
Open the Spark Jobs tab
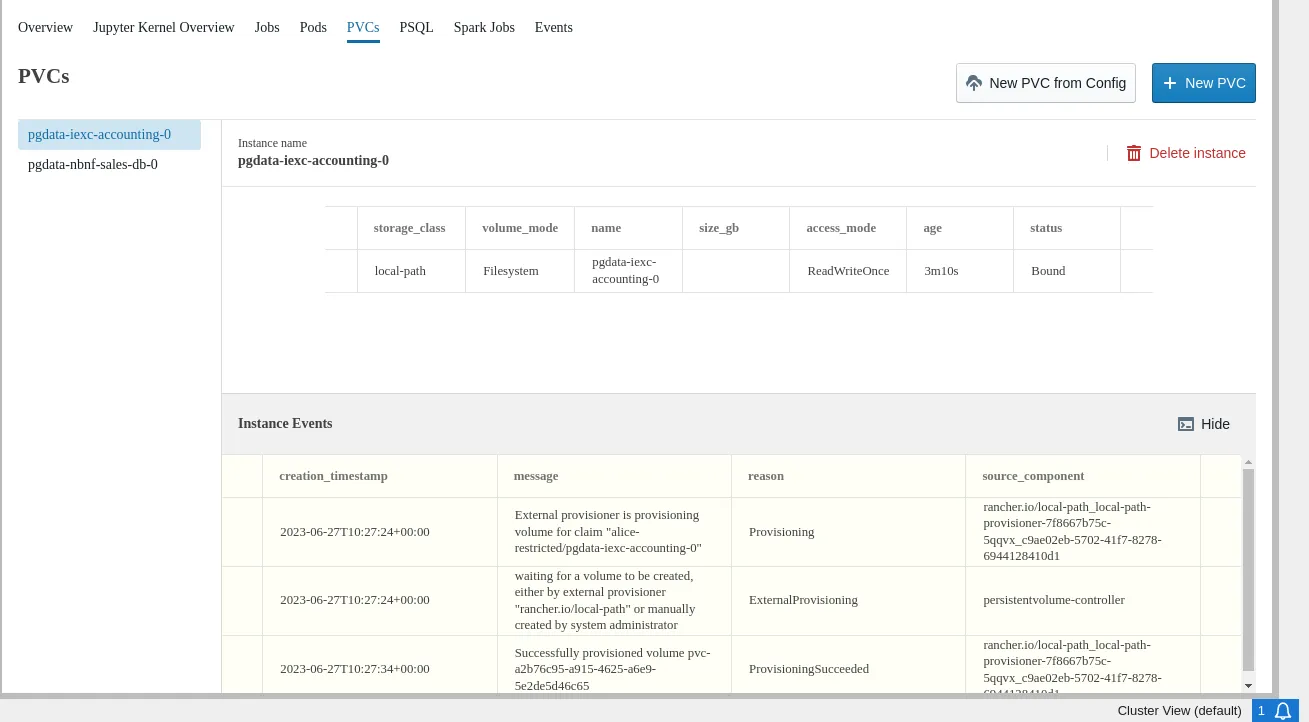coord(484,28)
